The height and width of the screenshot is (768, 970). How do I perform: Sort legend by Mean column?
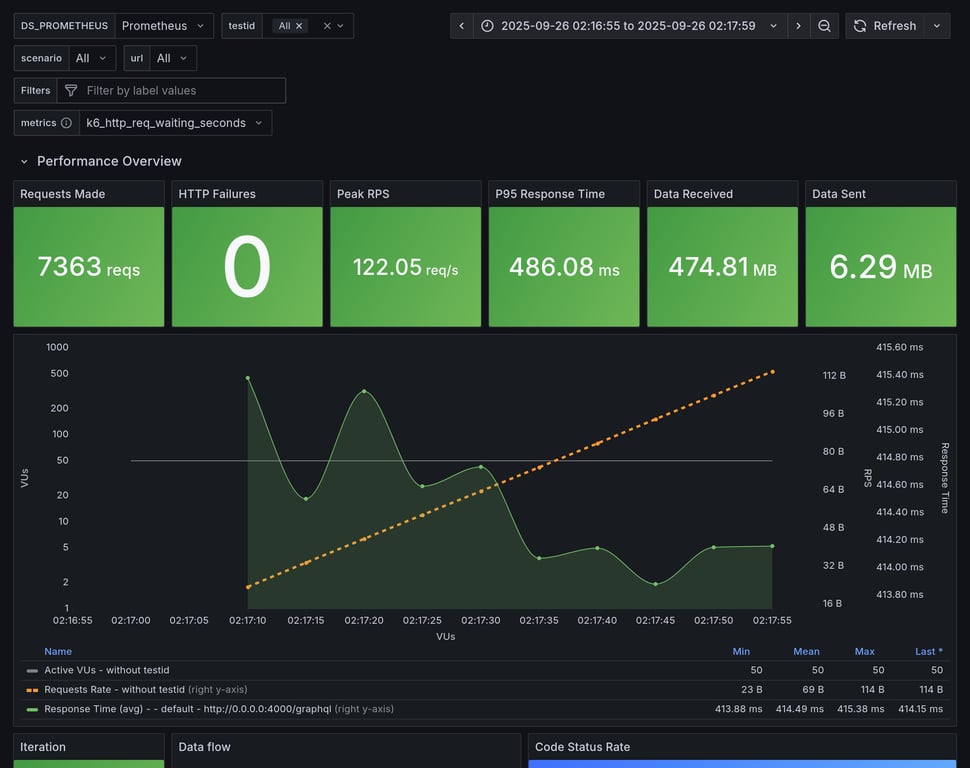pos(806,651)
